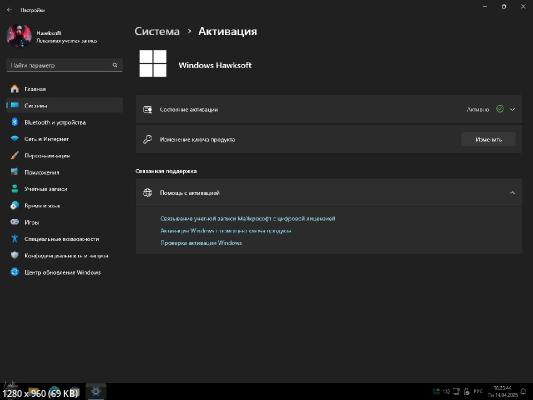Click the product key icon
The width and height of the screenshot is (533, 400).
point(148,139)
